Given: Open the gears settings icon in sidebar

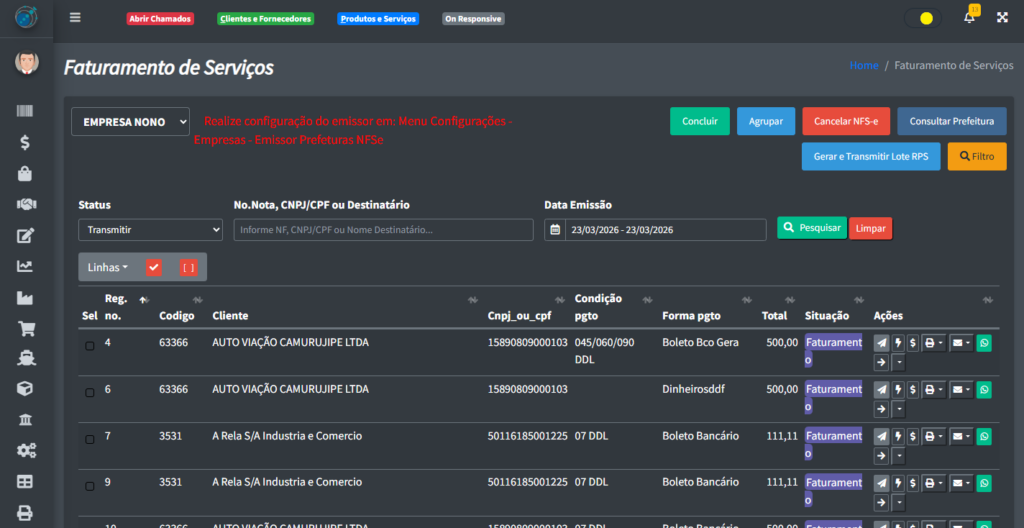Looking at the screenshot, I should (26, 451).
